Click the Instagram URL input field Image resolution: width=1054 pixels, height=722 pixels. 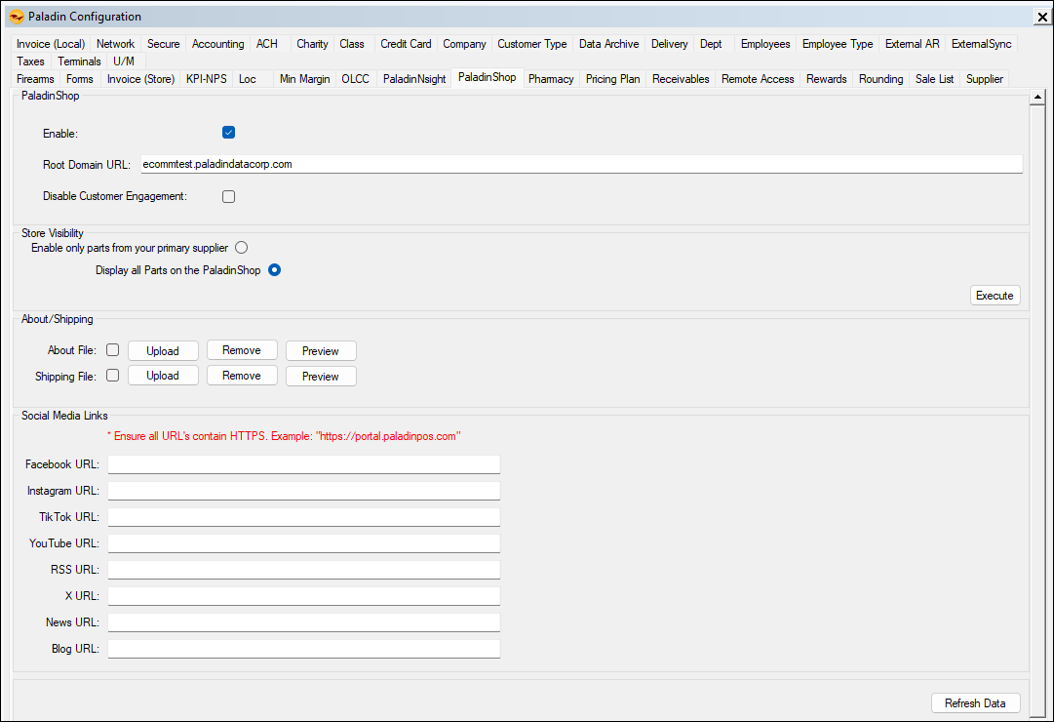304,491
